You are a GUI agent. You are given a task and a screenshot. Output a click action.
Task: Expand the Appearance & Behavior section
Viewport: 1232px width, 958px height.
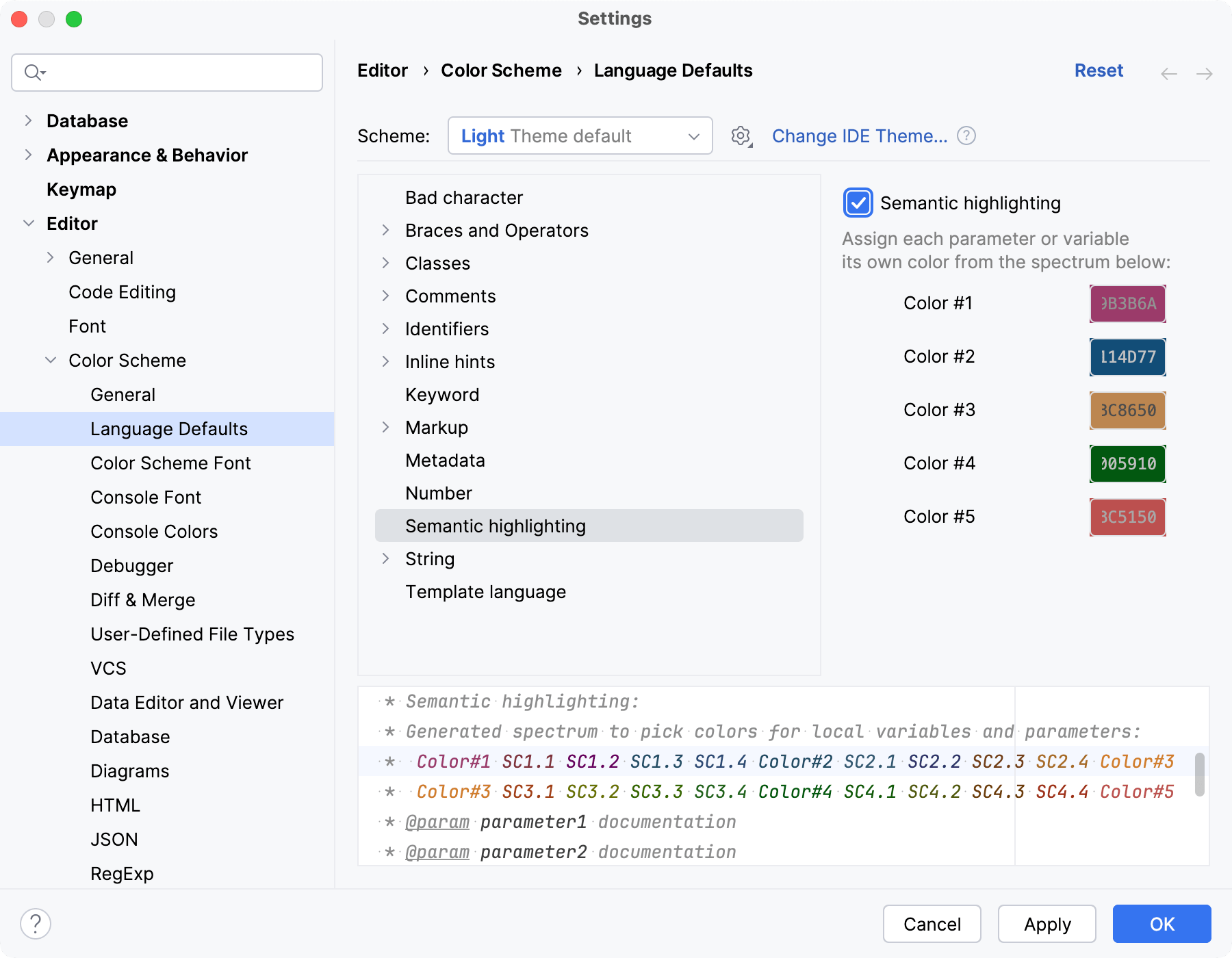pyautogui.click(x=29, y=155)
